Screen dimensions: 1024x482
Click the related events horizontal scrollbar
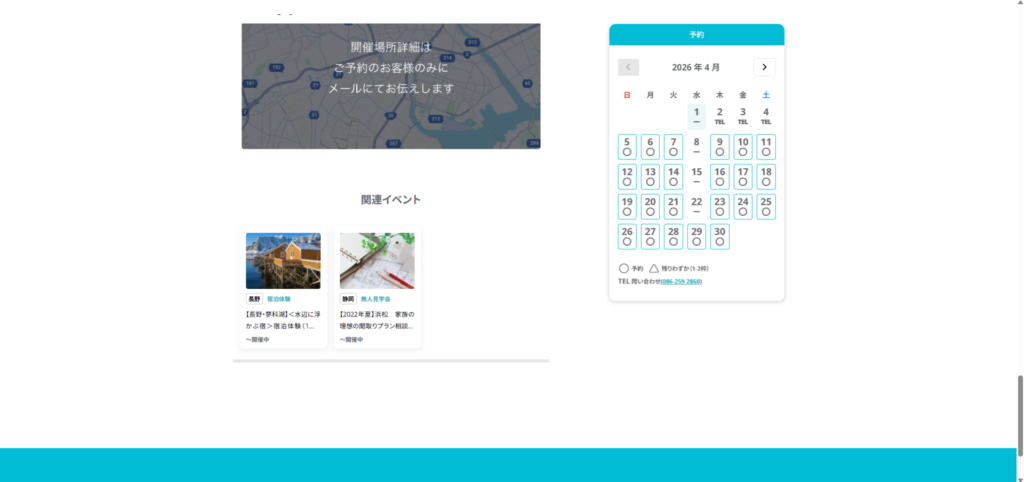click(x=391, y=360)
